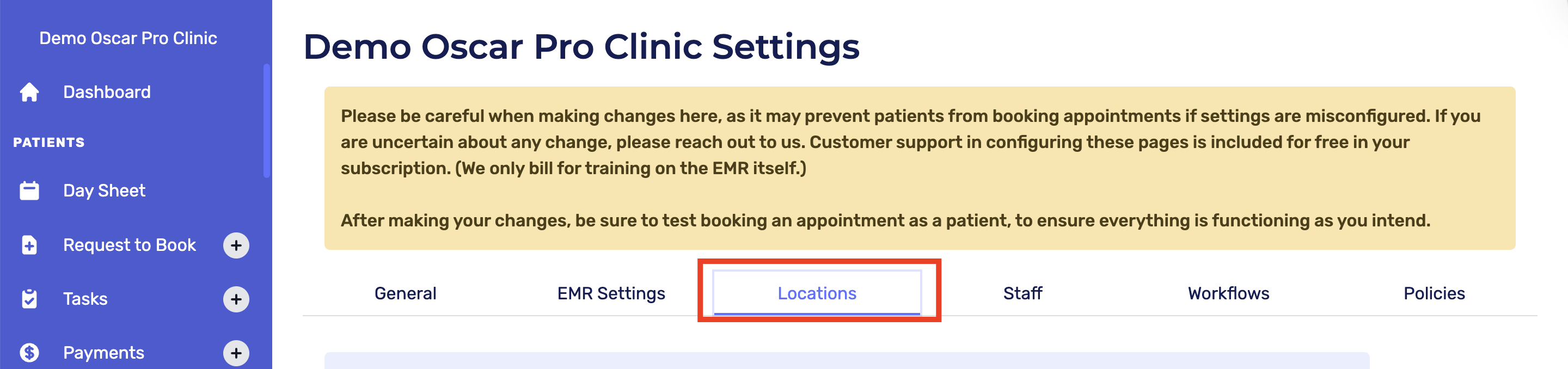Expand the Payments plus button
Image resolution: width=1568 pixels, height=369 pixels.
(236, 353)
